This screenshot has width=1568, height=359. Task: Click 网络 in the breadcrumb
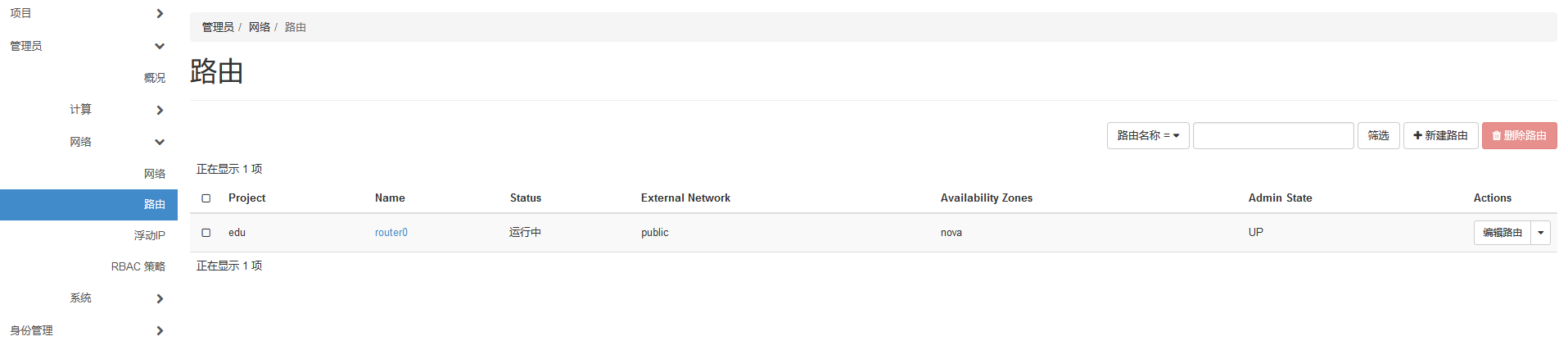(260, 27)
